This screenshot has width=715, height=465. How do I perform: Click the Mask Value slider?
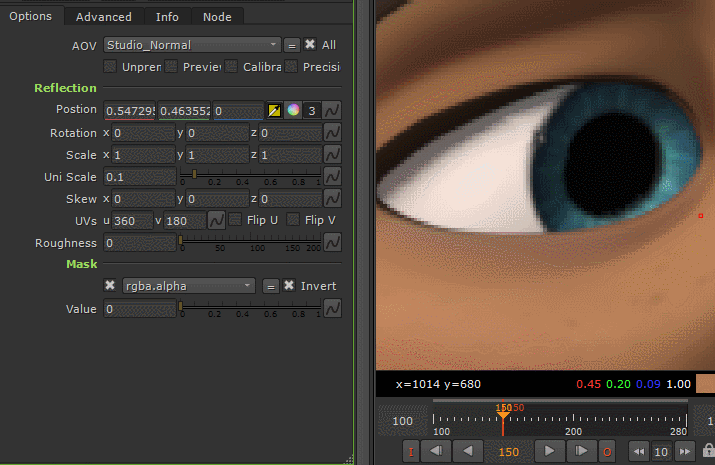coord(250,308)
